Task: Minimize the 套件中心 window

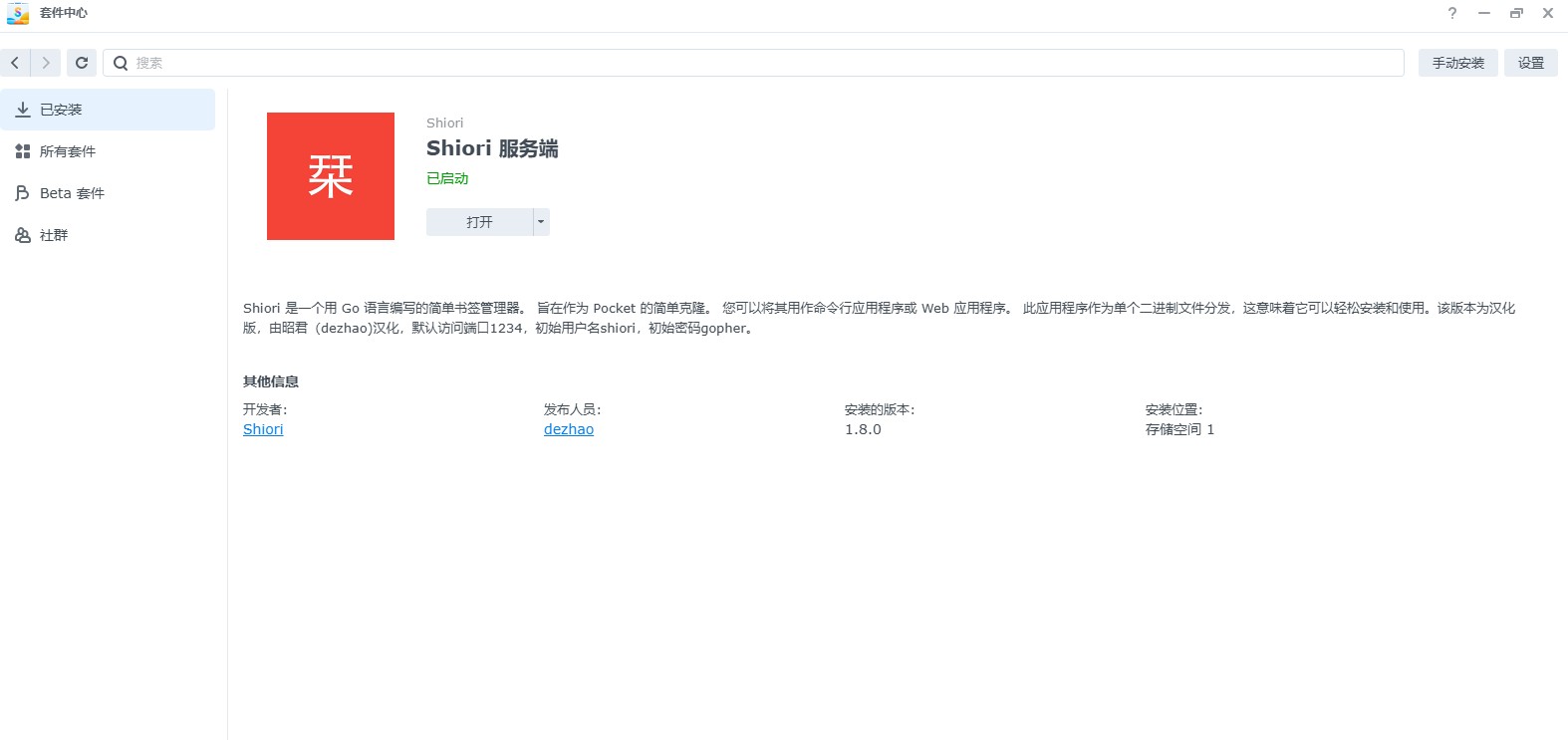Action: (1484, 13)
